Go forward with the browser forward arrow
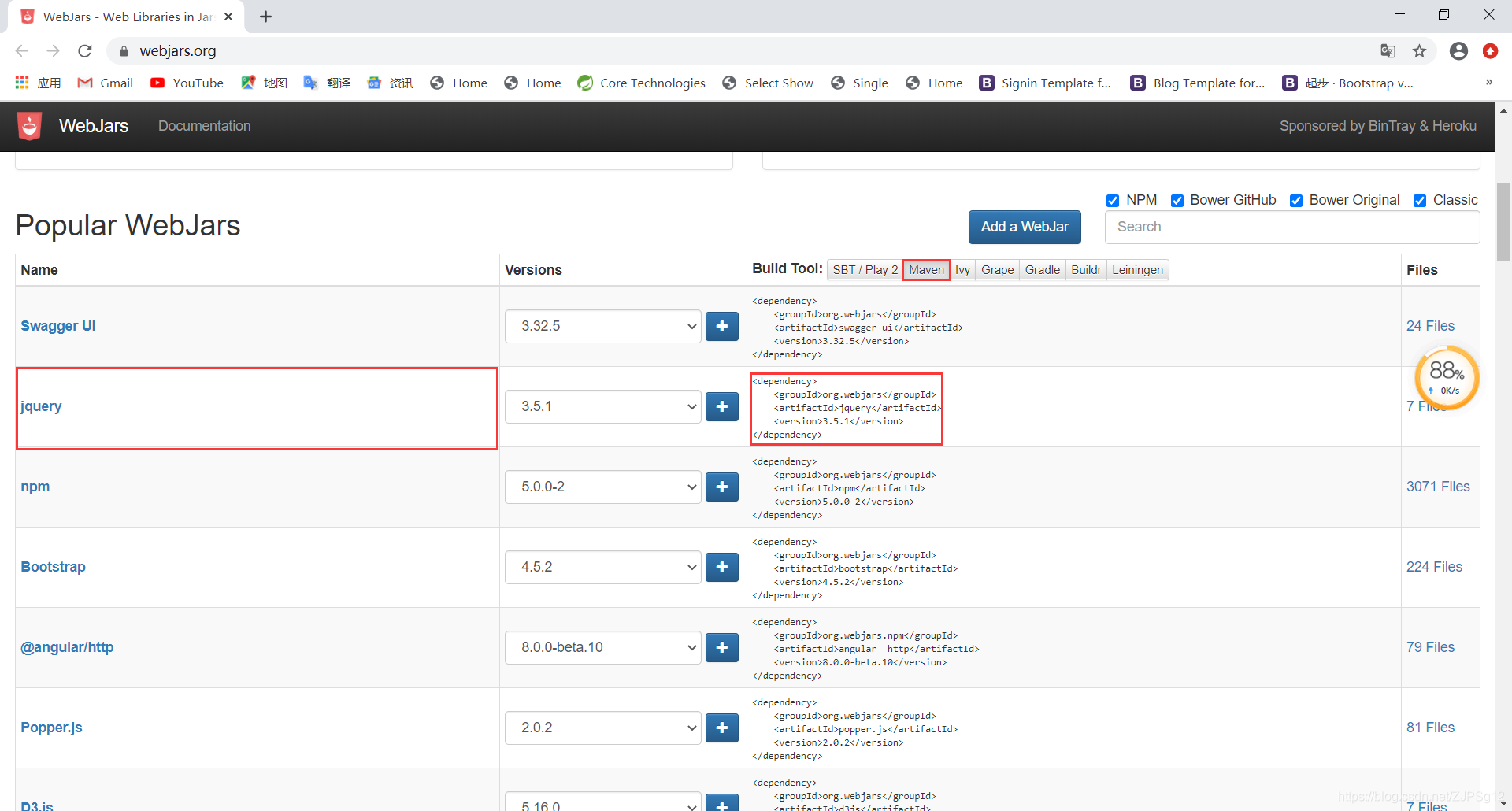The width and height of the screenshot is (1512, 811). pyautogui.click(x=54, y=51)
